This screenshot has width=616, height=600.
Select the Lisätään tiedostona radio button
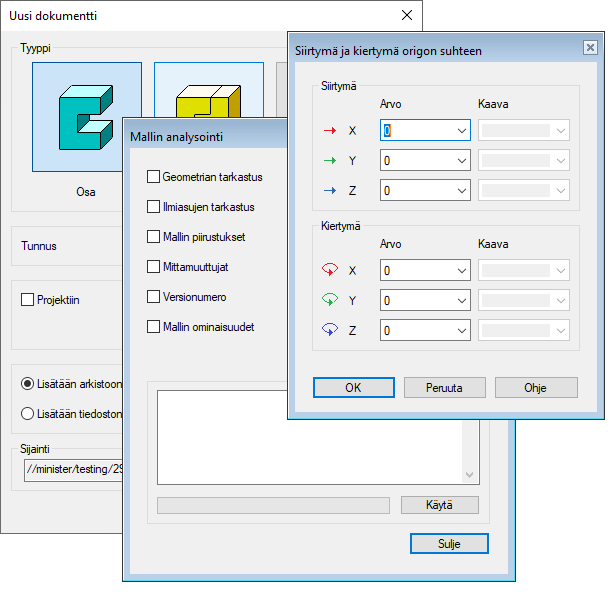28,414
